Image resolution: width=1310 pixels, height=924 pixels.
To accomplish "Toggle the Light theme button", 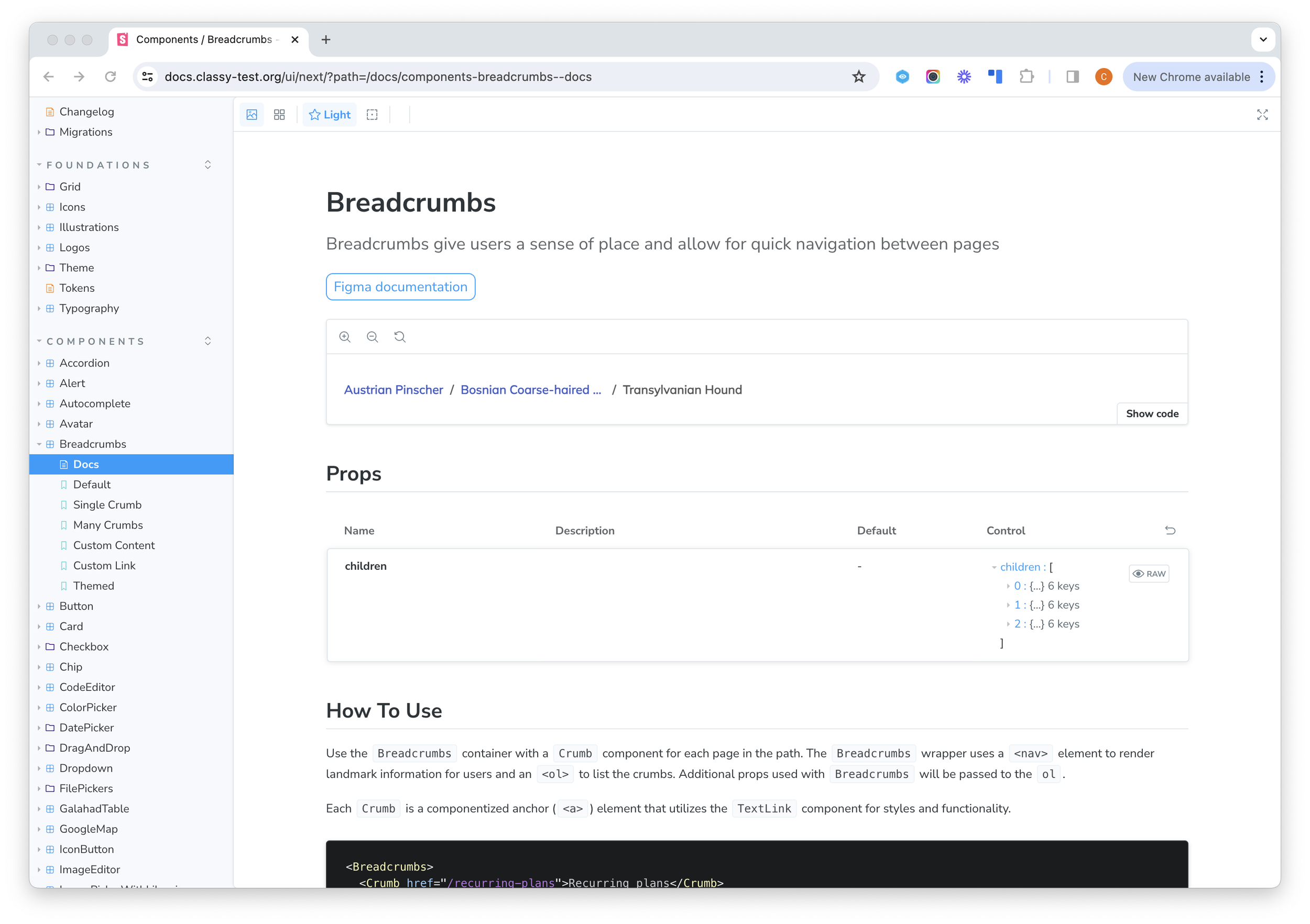I will [x=330, y=115].
